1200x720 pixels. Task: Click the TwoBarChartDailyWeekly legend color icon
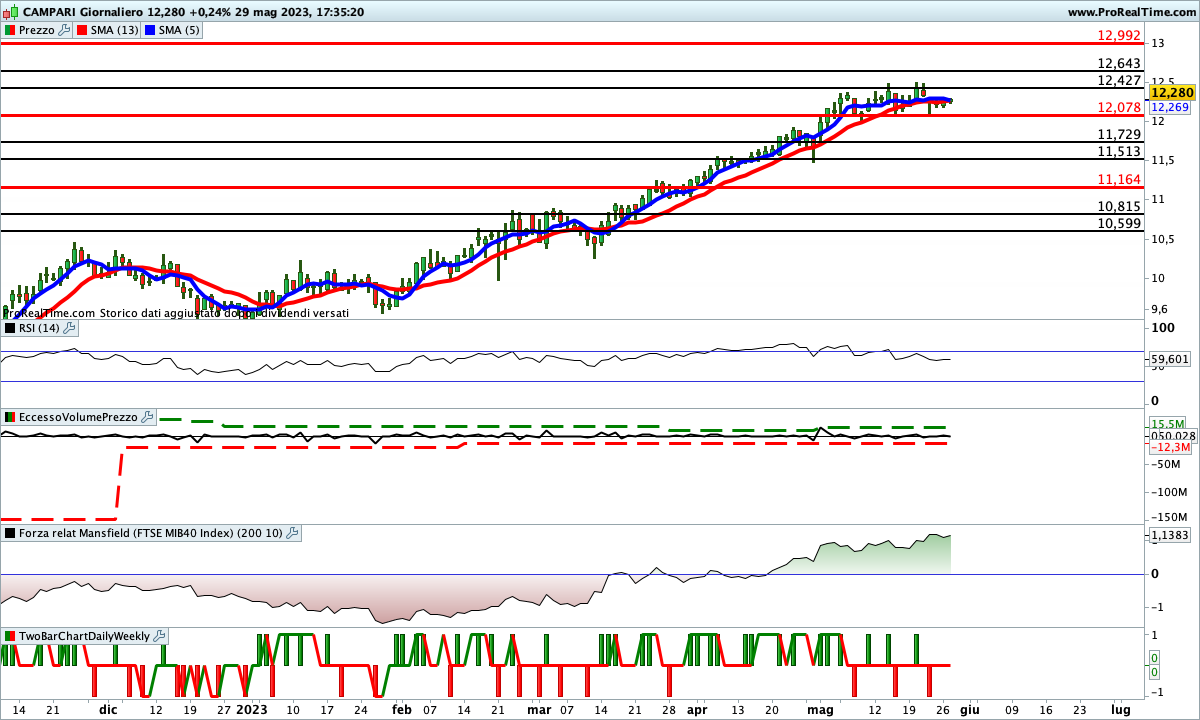[10, 635]
